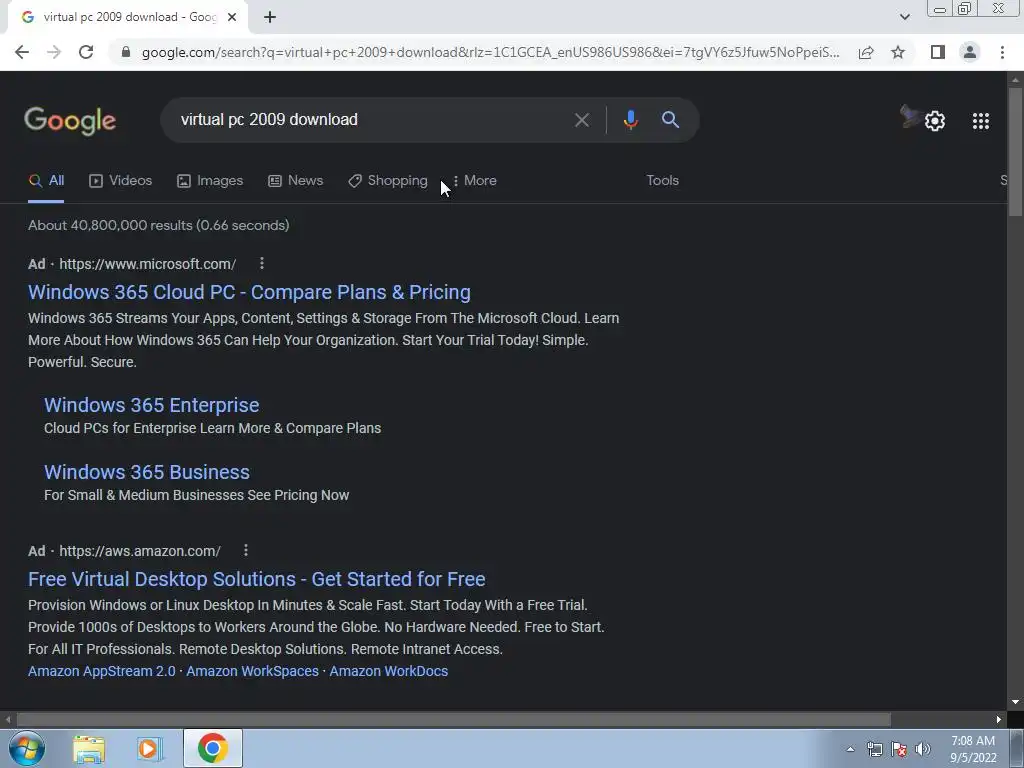Open the Chrome profile avatar menu

point(970,52)
